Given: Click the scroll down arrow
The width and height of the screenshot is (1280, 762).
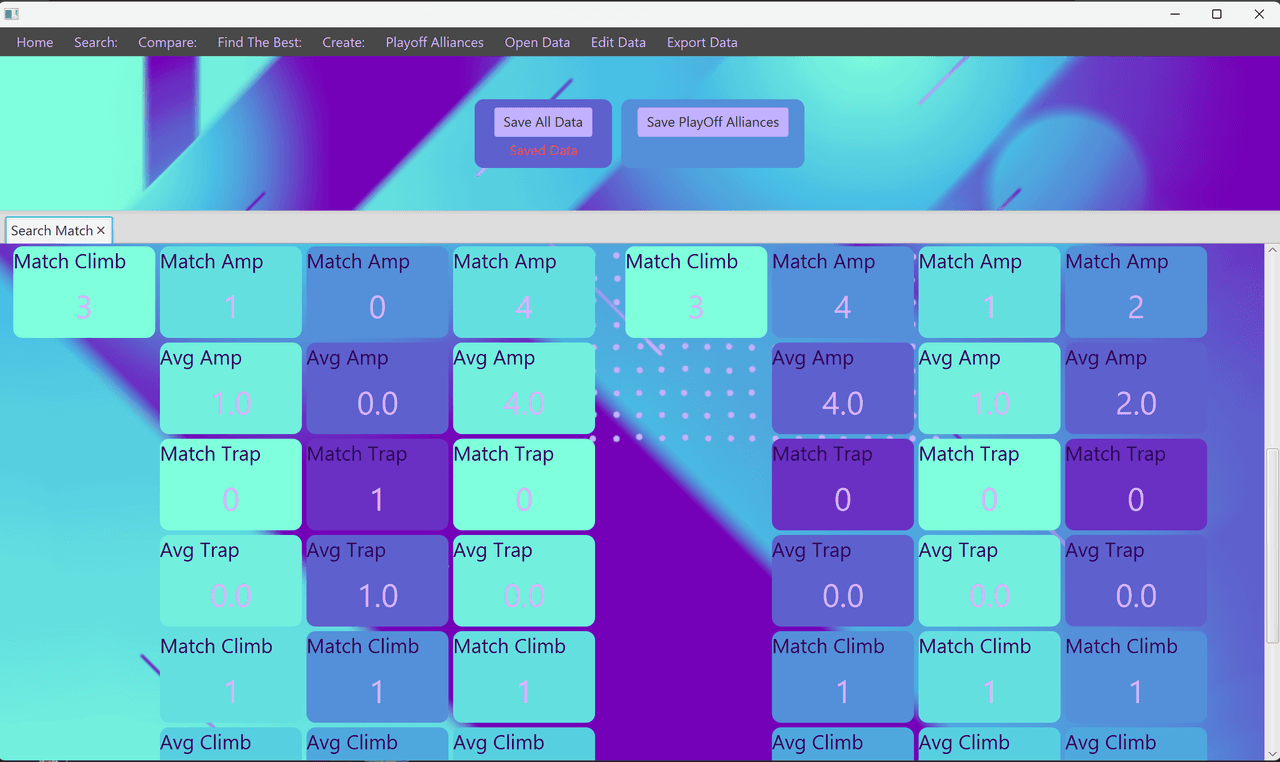Looking at the screenshot, I should click(x=1272, y=753).
